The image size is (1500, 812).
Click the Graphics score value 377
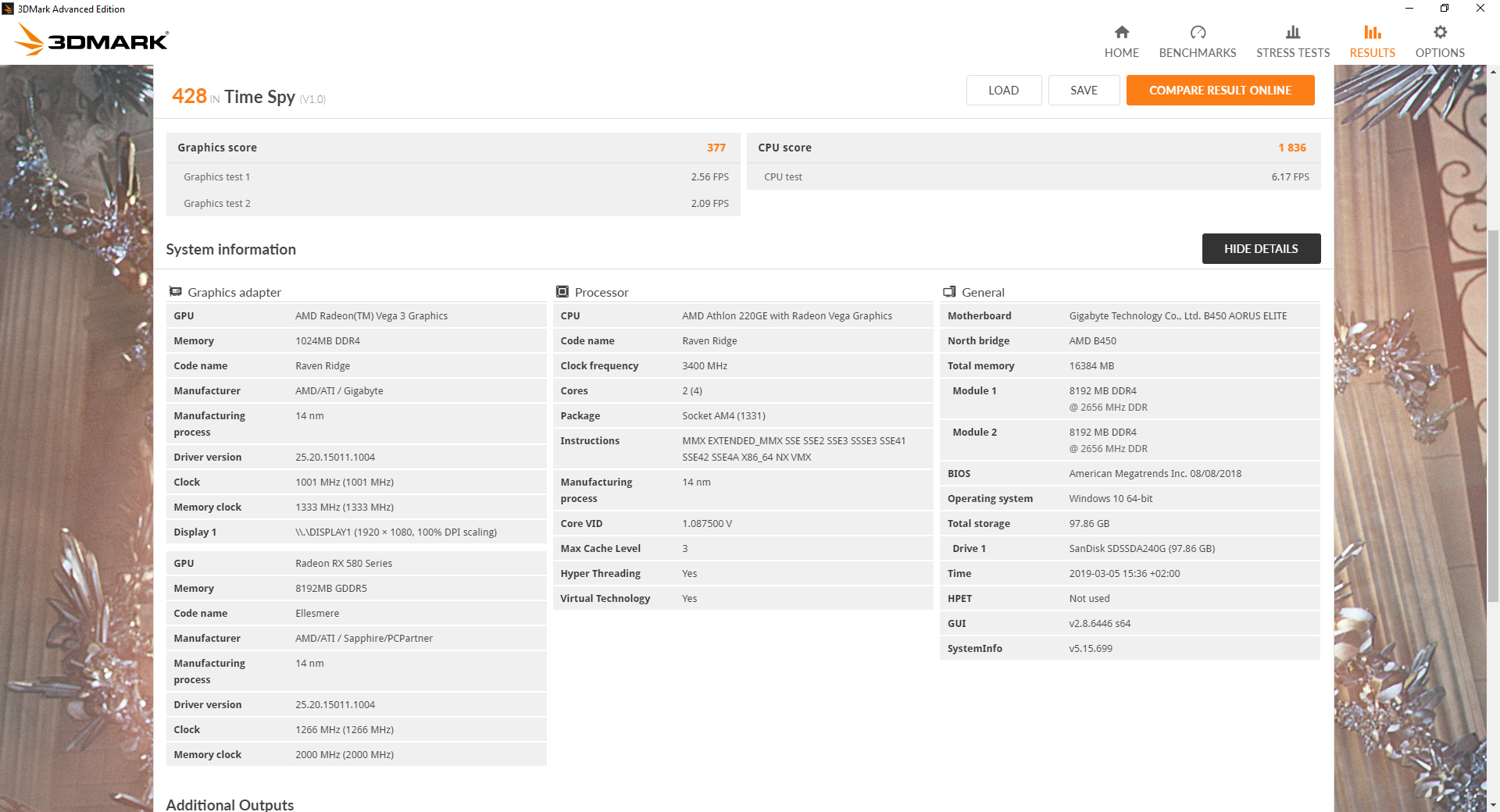[x=716, y=148]
